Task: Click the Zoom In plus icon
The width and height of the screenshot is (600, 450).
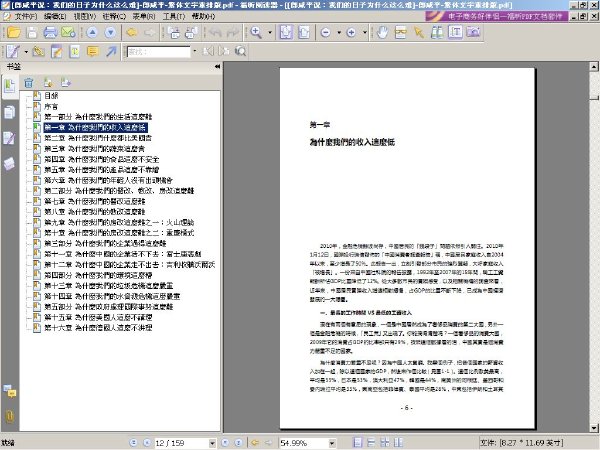Action: [351, 33]
